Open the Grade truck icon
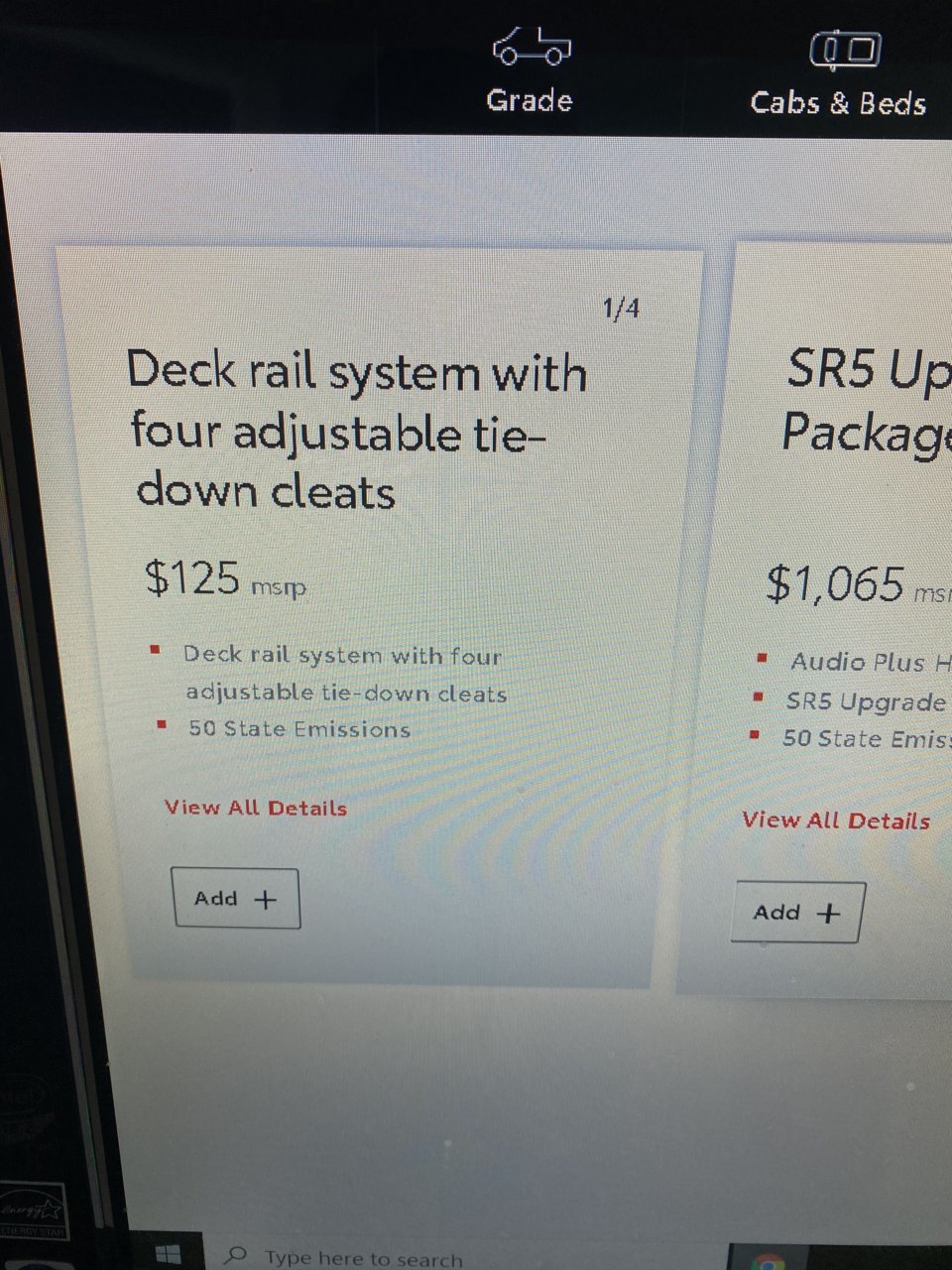This screenshot has width=952, height=1270. [x=533, y=47]
